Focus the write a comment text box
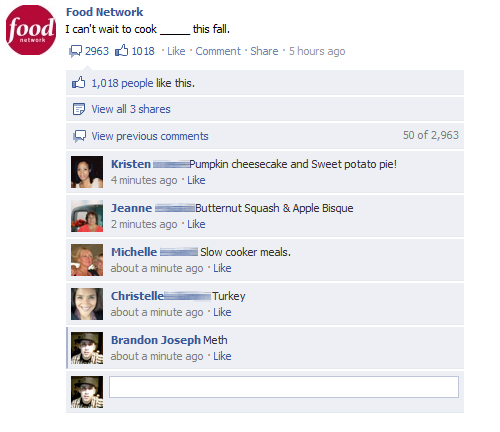Viewport: 500px width, 432px height. coord(284,387)
